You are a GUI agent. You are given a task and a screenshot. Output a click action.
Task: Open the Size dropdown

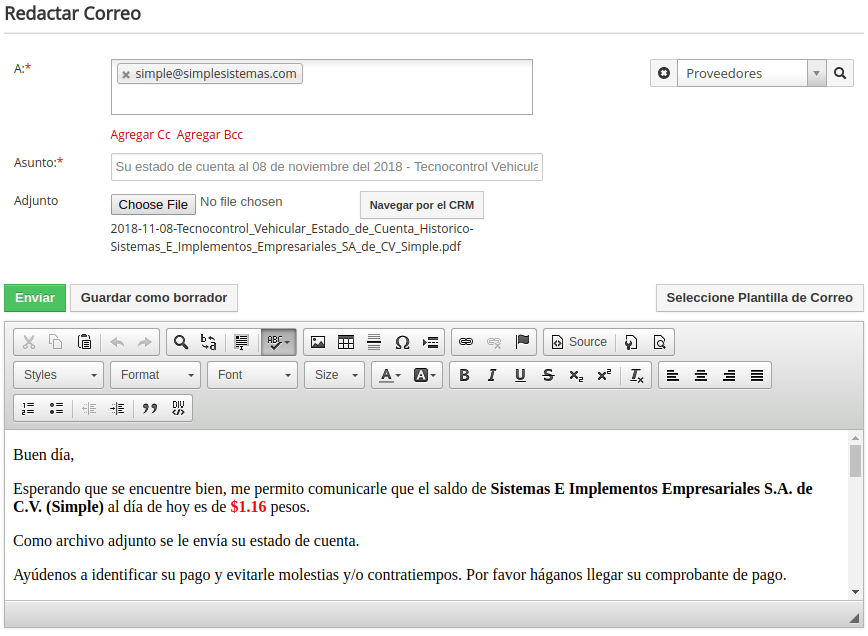coord(334,375)
